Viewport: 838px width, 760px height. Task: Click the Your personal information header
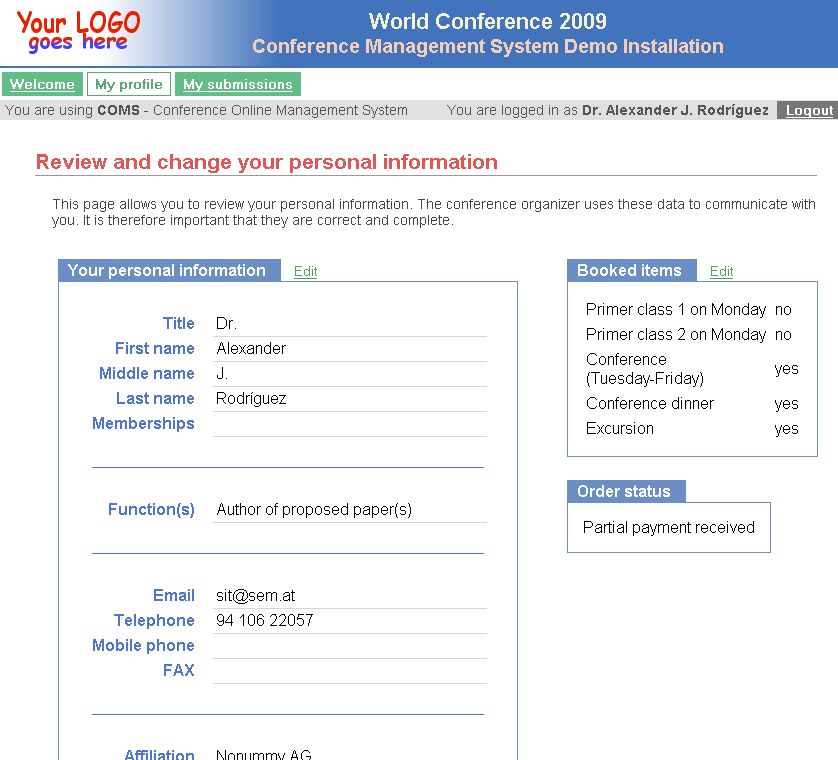click(169, 270)
